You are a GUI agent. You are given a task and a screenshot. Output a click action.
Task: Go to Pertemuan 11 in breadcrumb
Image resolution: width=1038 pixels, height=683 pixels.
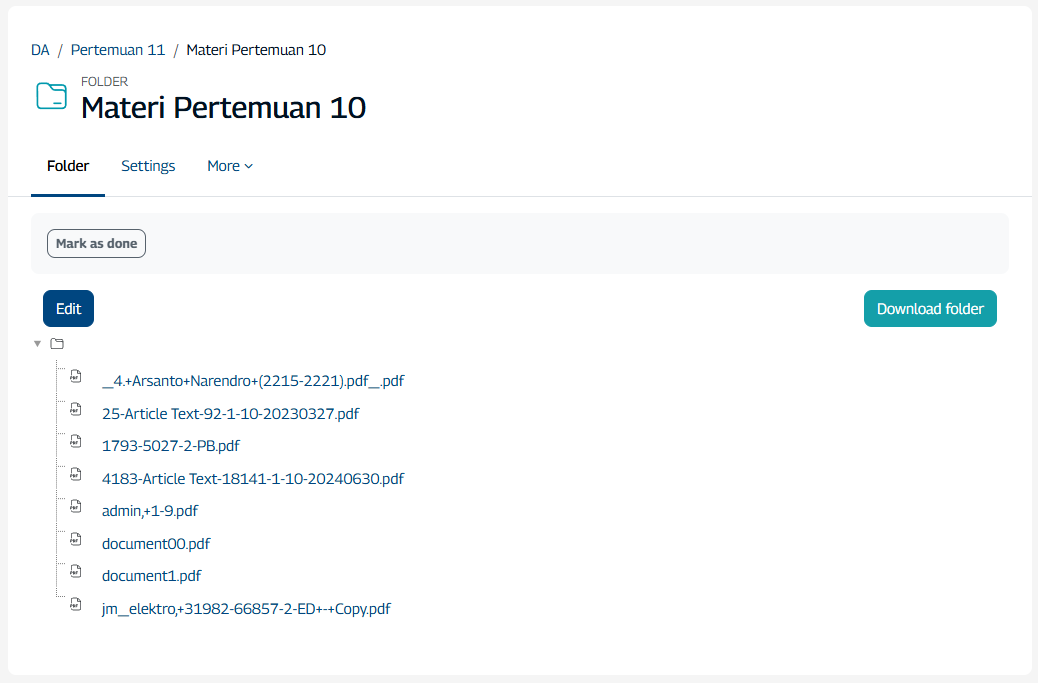pos(118,50)
